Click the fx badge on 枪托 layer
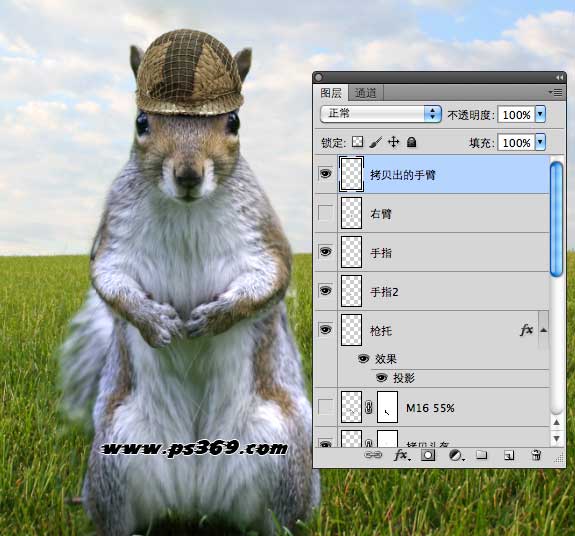Image resolution: width=575 pixels, height=536 pixels. pos(526,330)
